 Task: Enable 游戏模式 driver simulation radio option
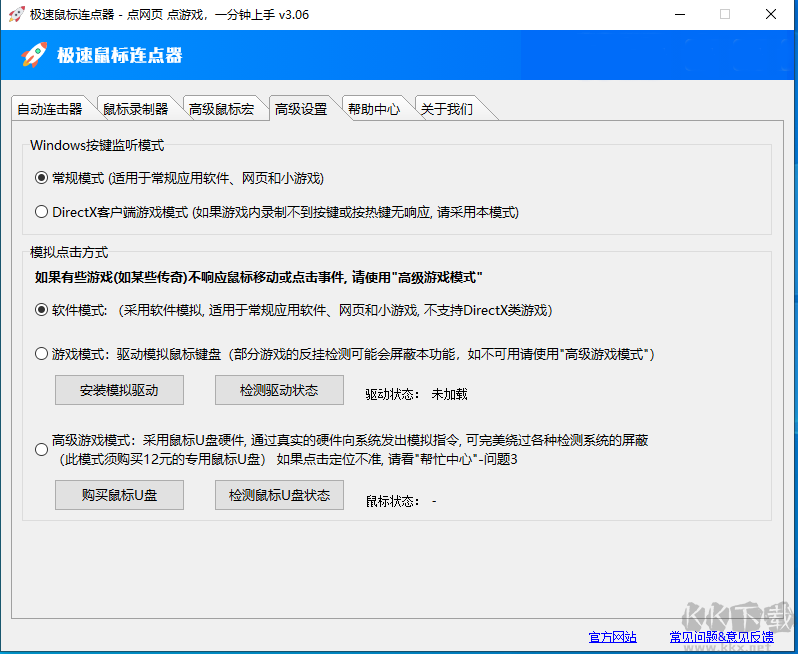pyautogui.click(x=41, y=354)
